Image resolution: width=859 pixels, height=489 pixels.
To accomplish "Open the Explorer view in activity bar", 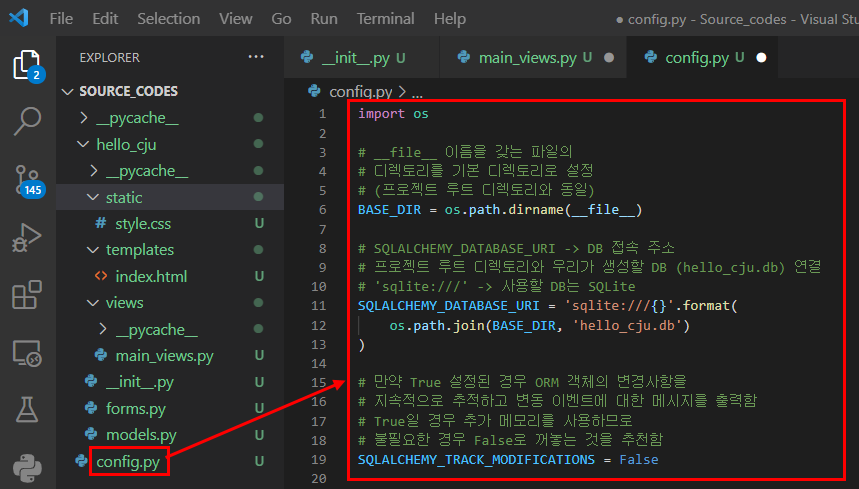I will point(27,65).
